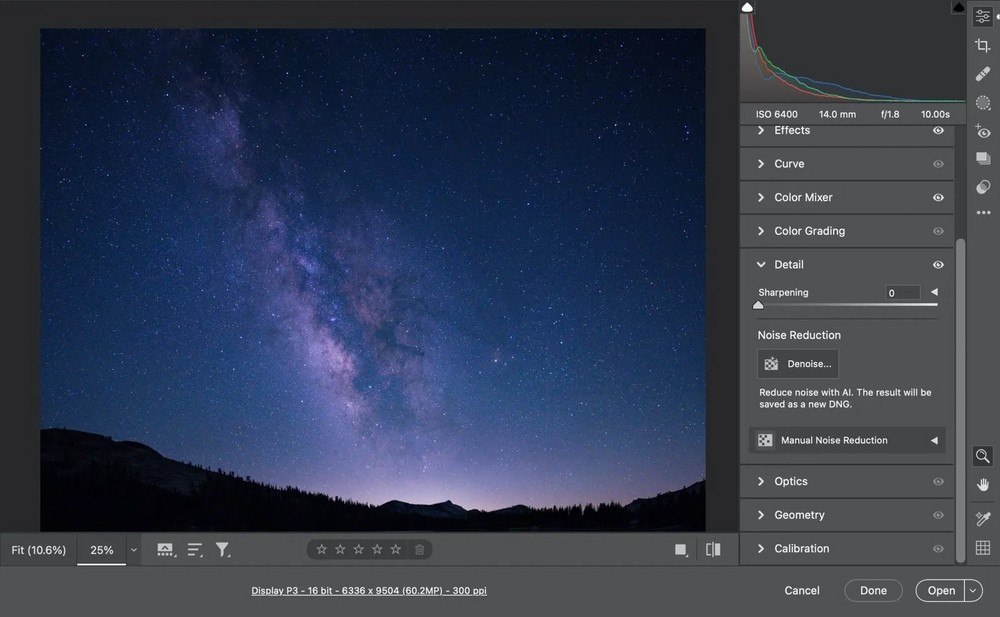Toggle the color sampler eyedropper tool
1000x617 pixels.
pos(983,519)
